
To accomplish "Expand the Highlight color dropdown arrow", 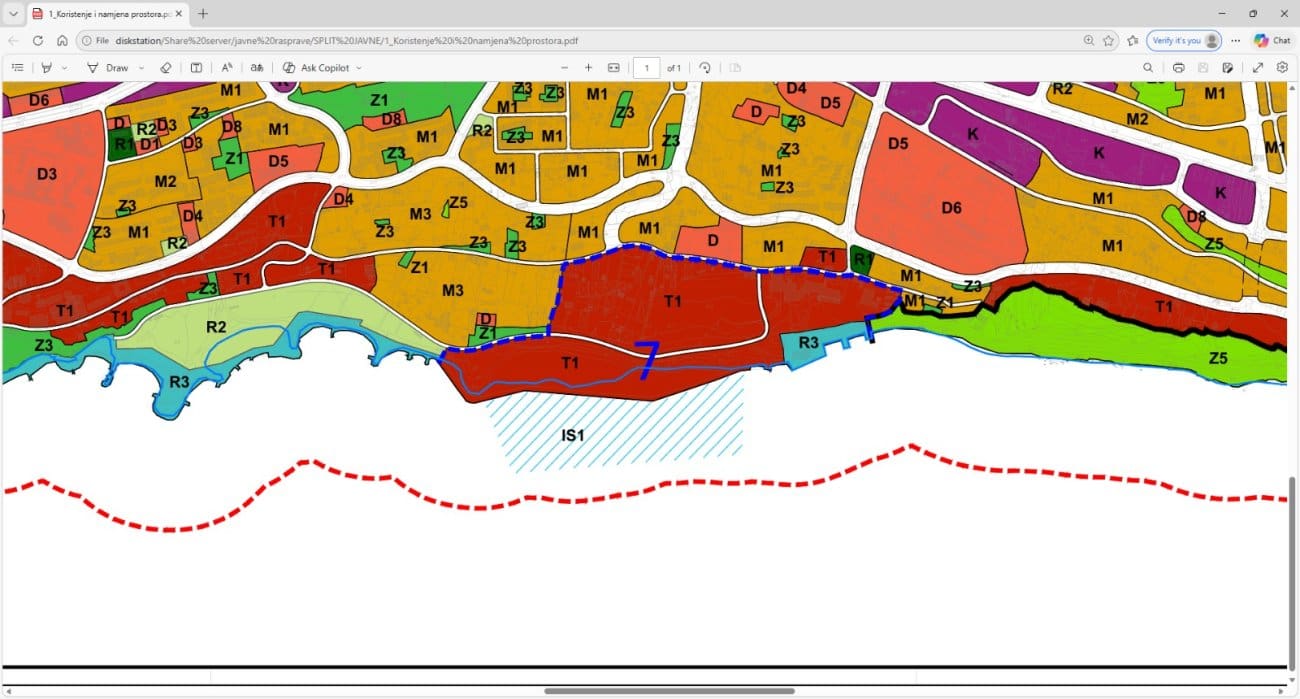I will (65, 68).
